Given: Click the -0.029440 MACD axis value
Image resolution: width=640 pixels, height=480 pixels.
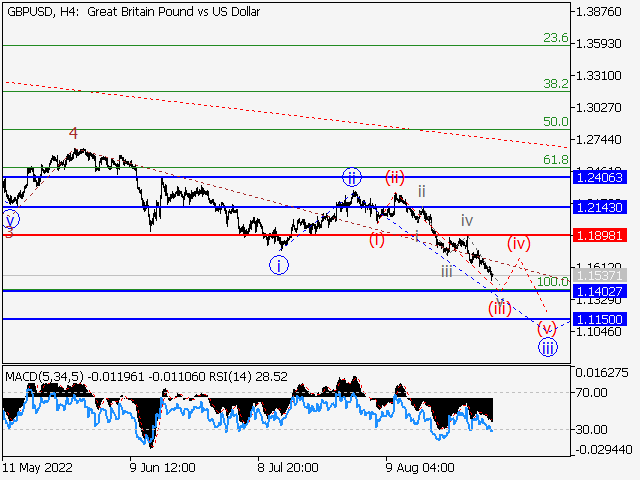Looking at the screenshot, I should pyautogui.click(x=604, y=450).
